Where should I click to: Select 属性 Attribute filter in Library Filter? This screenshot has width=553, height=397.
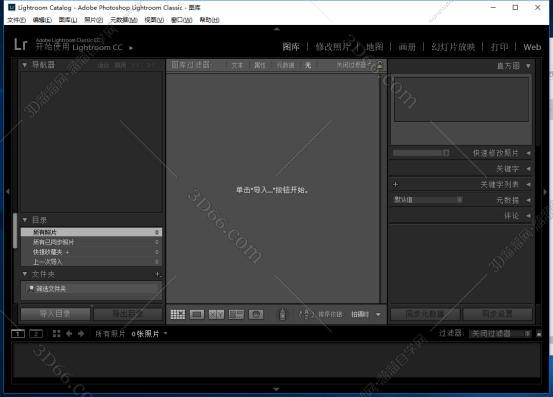pyautogui.click(x=260, y=65)
